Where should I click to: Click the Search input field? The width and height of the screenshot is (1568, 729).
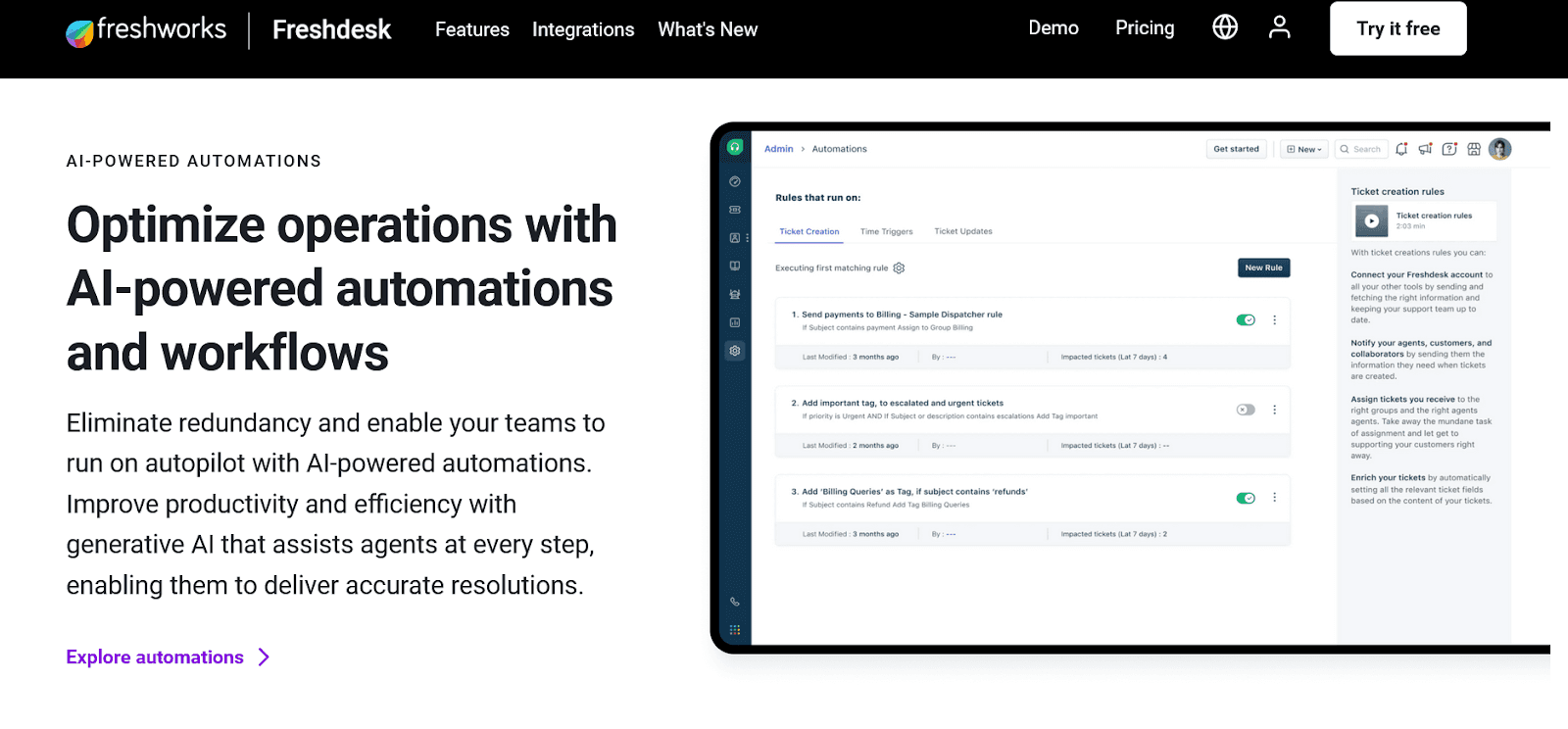[1361, 150]
